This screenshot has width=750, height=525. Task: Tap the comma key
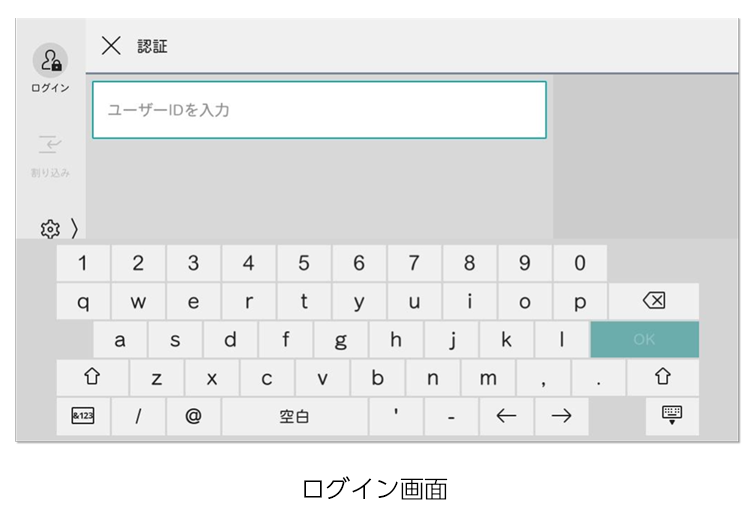(x=543, y=378)
